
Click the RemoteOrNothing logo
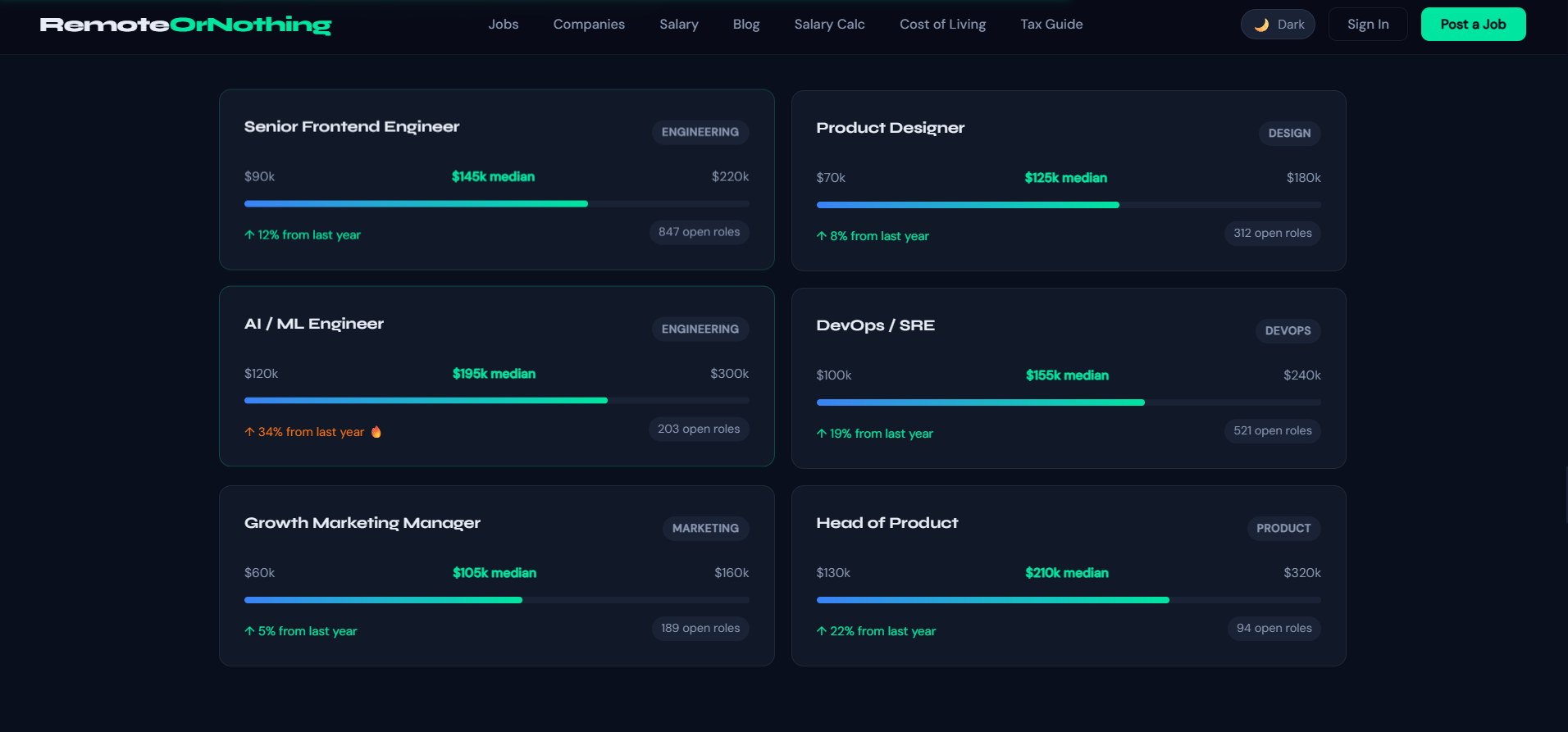click(x=185, y=25)
